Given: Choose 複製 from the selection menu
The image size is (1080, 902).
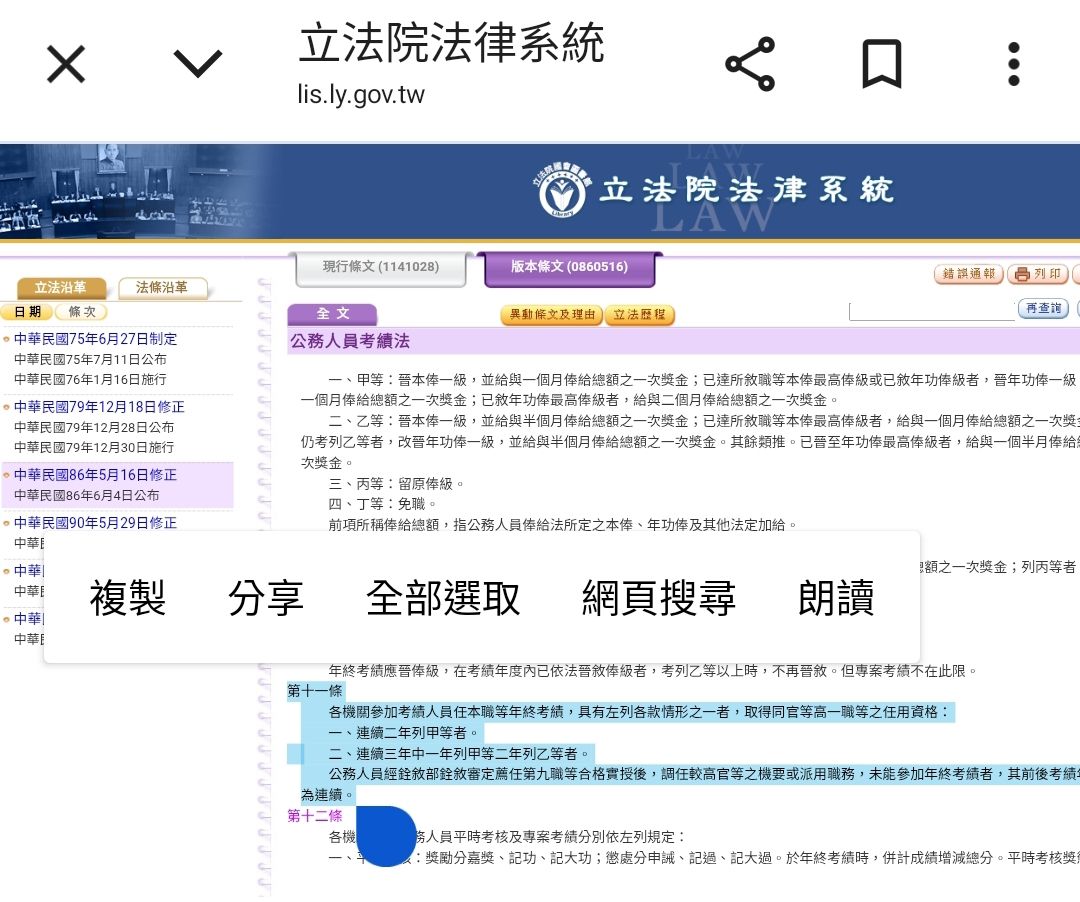Looking at the screenshot, I should click(x=127, y=598).
